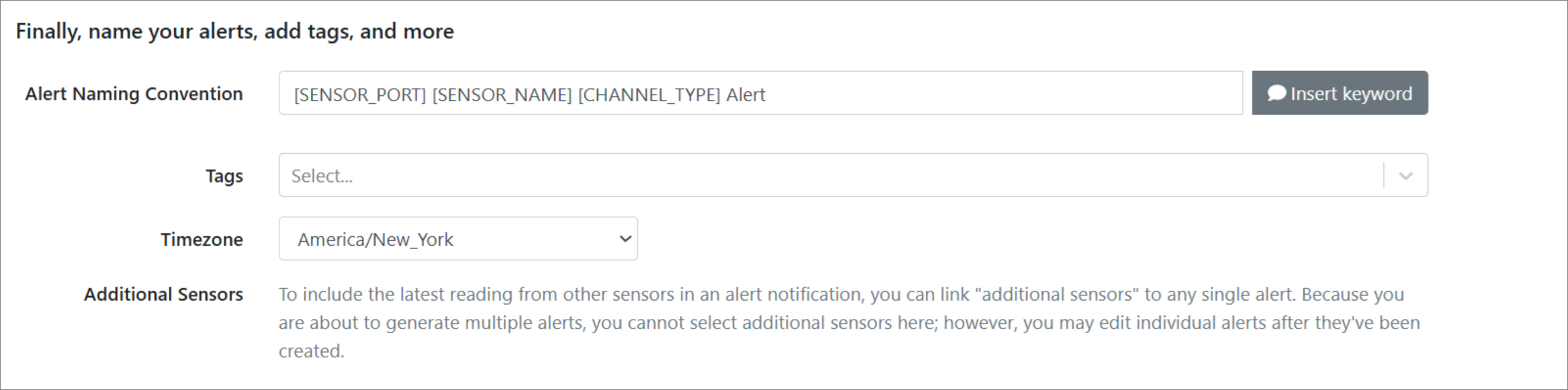Click the "Finally, name your alerts" heading
This screenshot has width=1568, height=390.
pyautogui.click(x=234, y=31)
